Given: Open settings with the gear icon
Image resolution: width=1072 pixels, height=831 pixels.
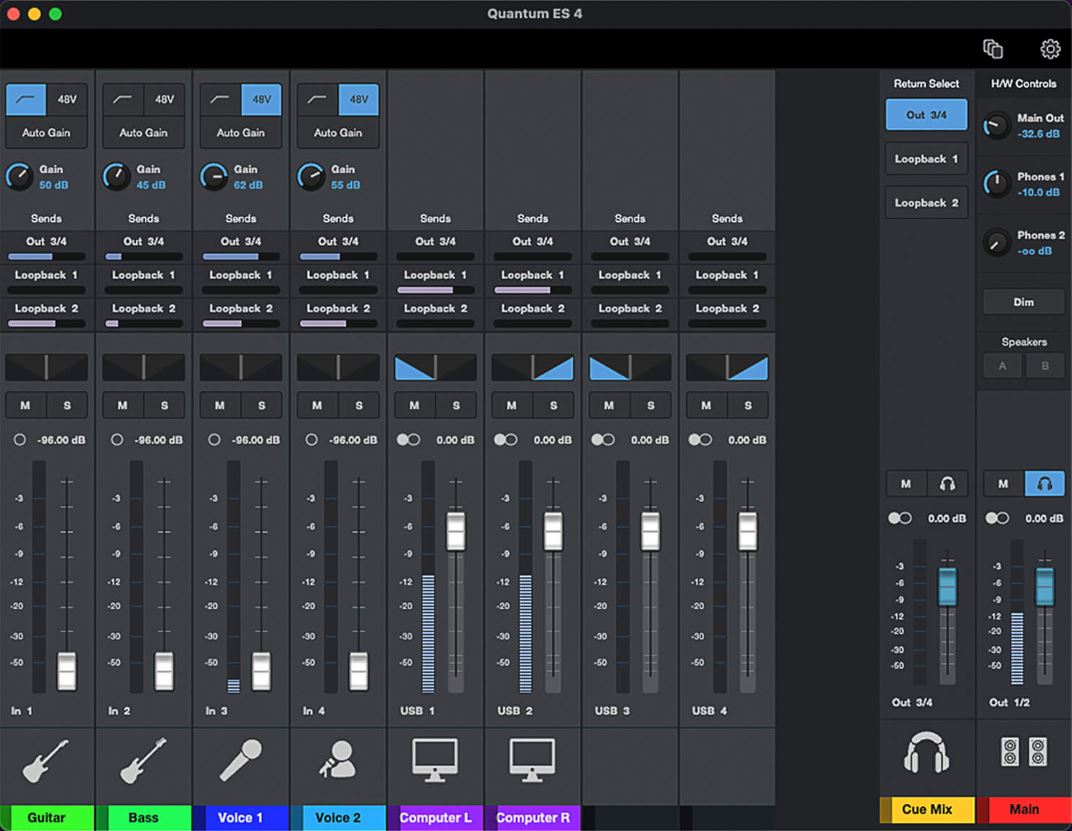Looking at the screenshot, I should click(x=1049, y=49).
